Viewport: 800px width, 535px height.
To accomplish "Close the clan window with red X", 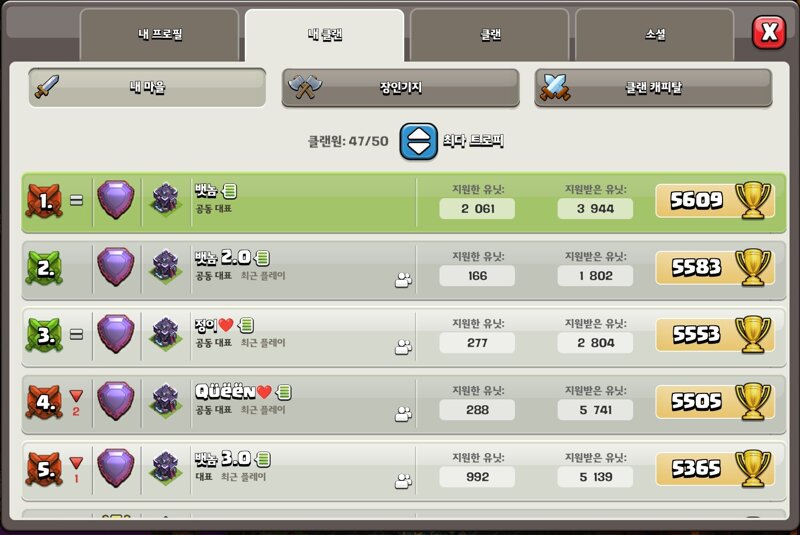I will 769,32.
